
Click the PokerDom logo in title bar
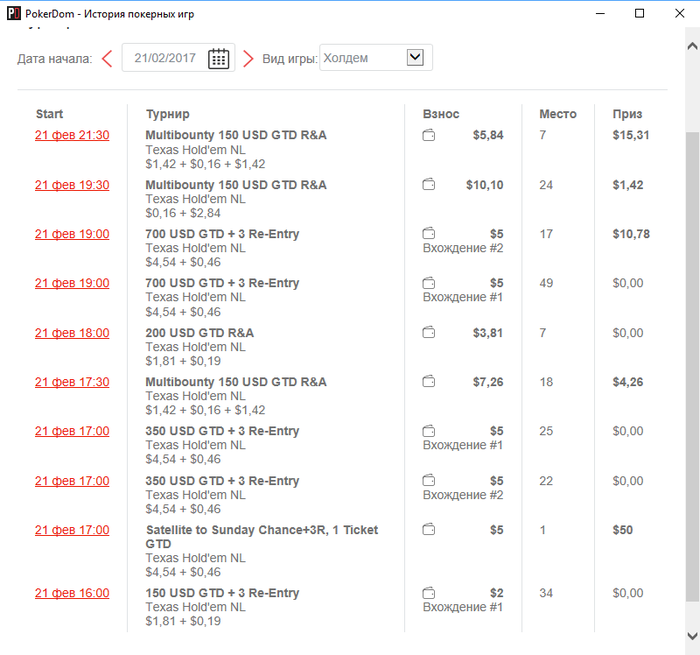click(13, 14)
